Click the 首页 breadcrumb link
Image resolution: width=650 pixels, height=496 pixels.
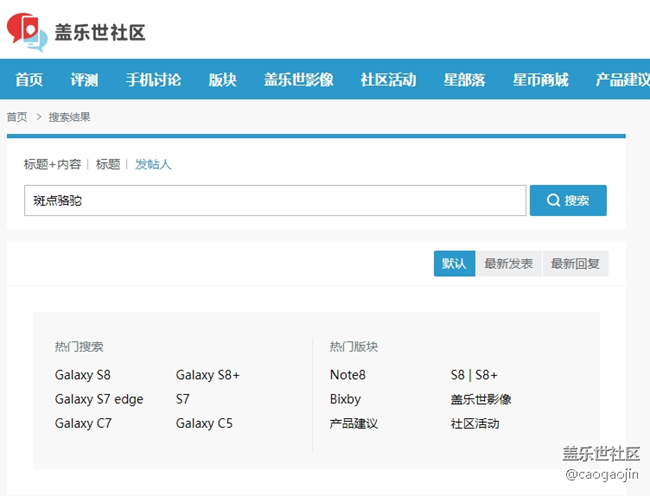click(17, 117)
